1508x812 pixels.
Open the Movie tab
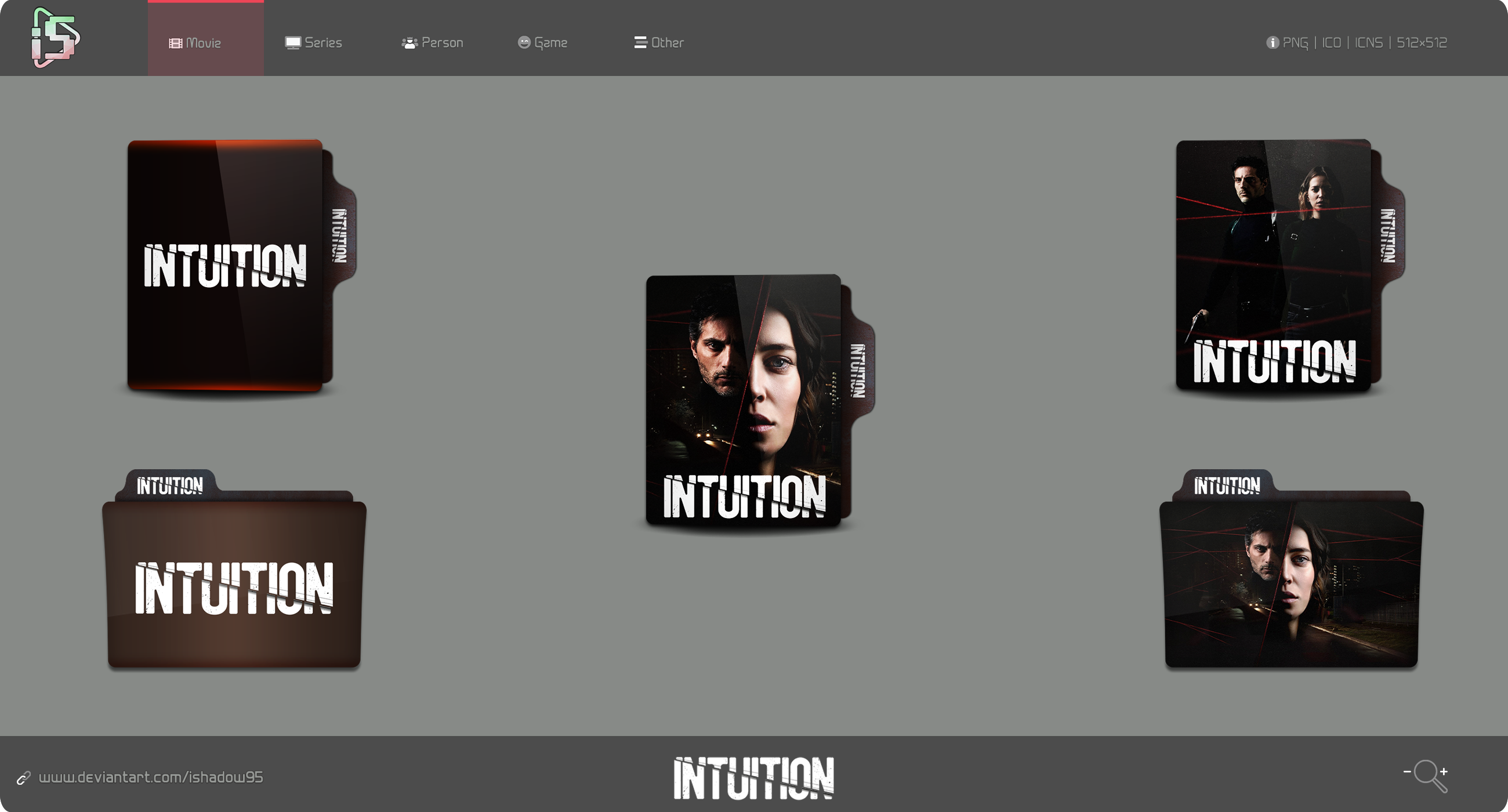pyautogui.click(x=205, y=39)
